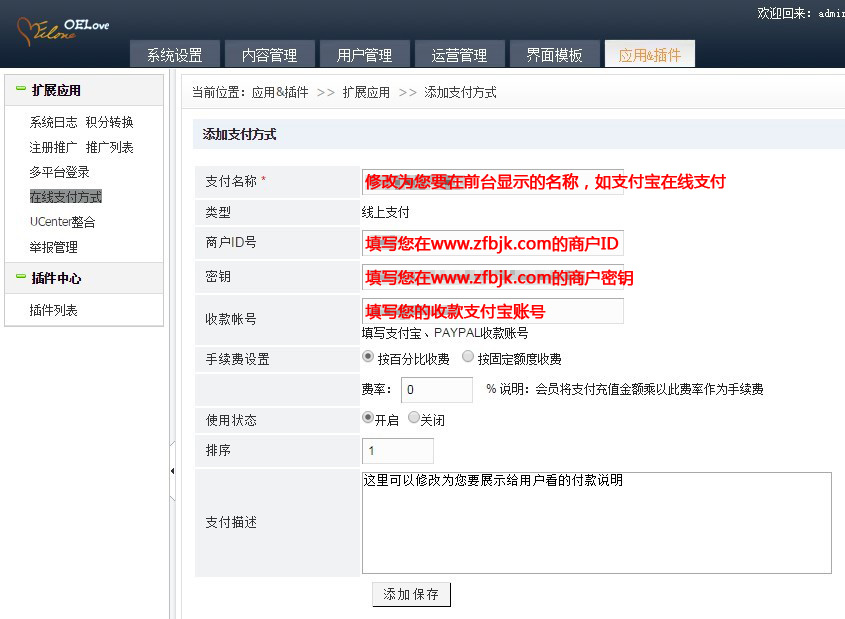Image resolution: width=845 pixels, height=619 pixels.
Task: Switch to the 运营管理 tab
Action: (x=459, y=54)
